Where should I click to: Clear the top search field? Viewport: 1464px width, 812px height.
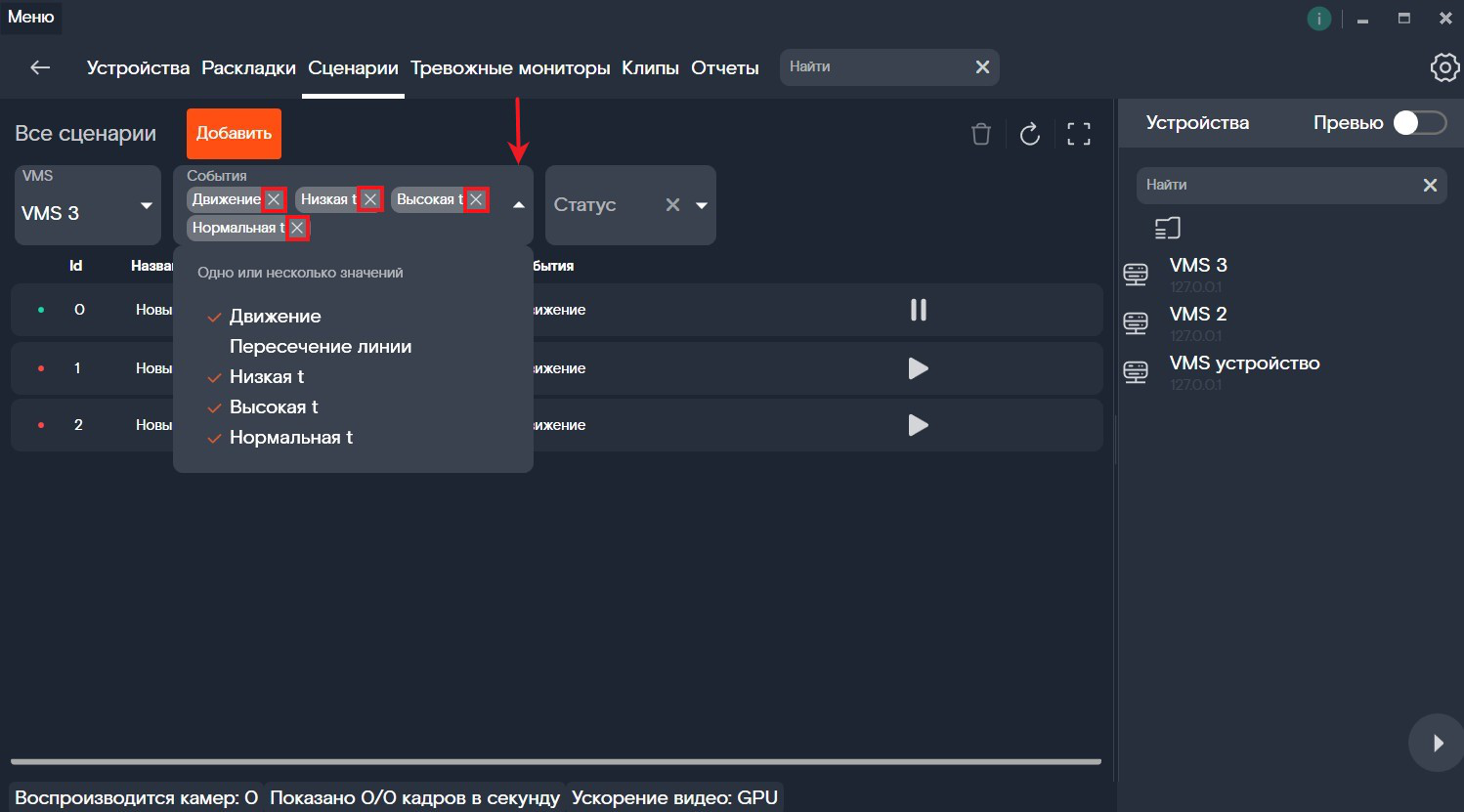click(982, 66)
